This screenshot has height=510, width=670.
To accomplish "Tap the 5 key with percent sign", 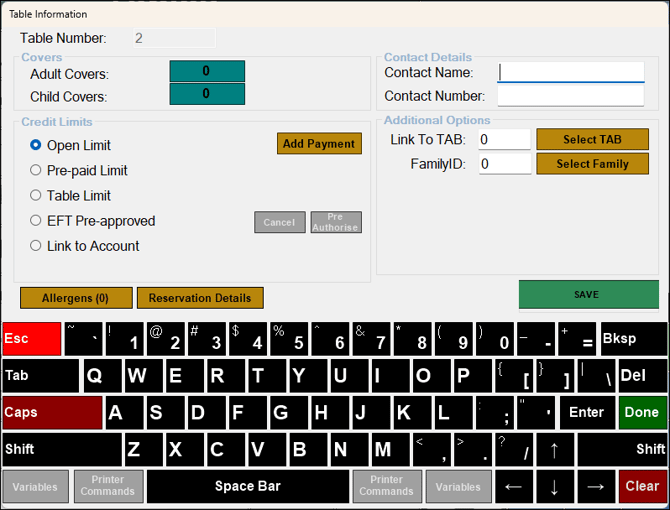I will point(289,339).
